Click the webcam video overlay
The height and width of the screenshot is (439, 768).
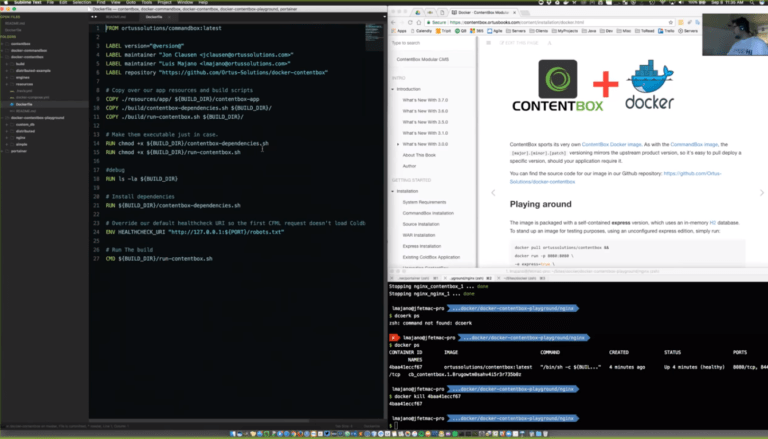(x=735, y=34)
